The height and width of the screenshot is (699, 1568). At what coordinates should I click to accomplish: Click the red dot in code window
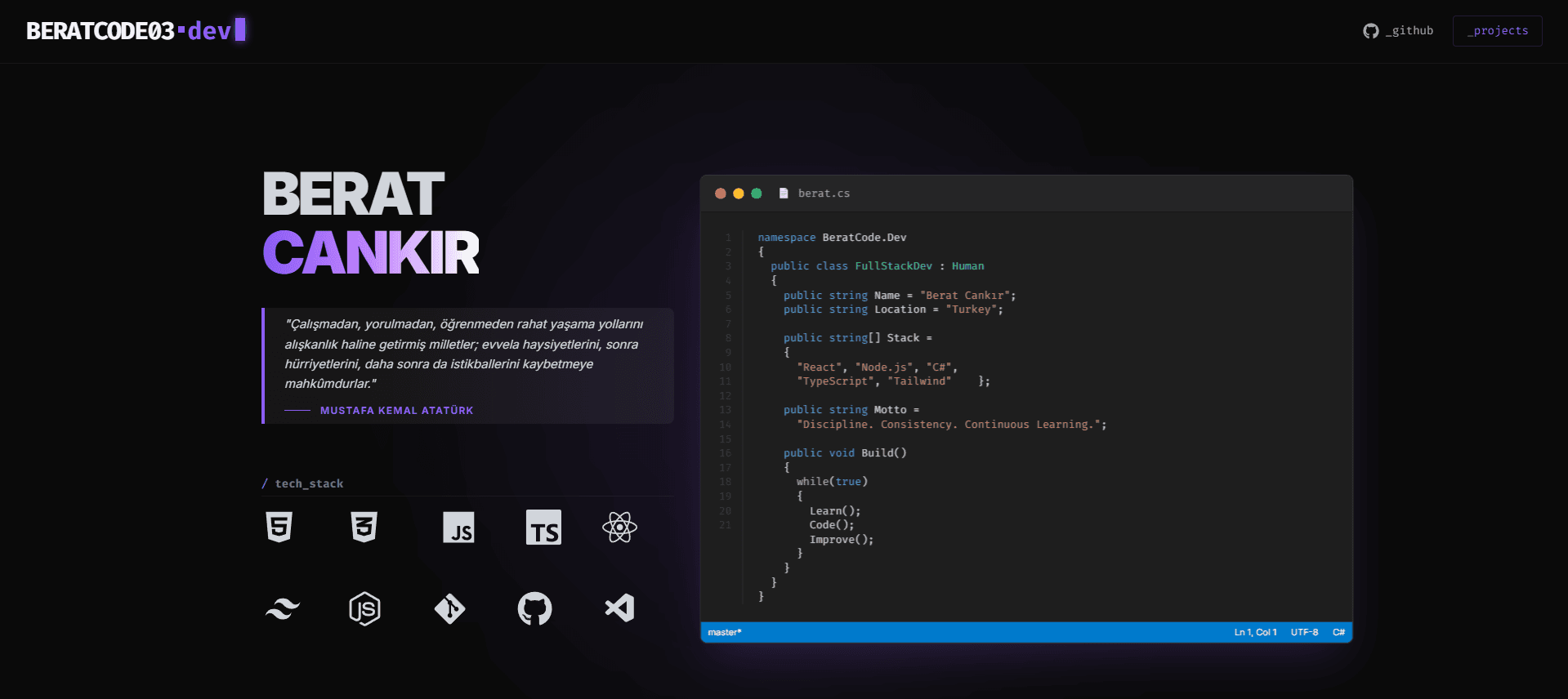click(721, 194)
